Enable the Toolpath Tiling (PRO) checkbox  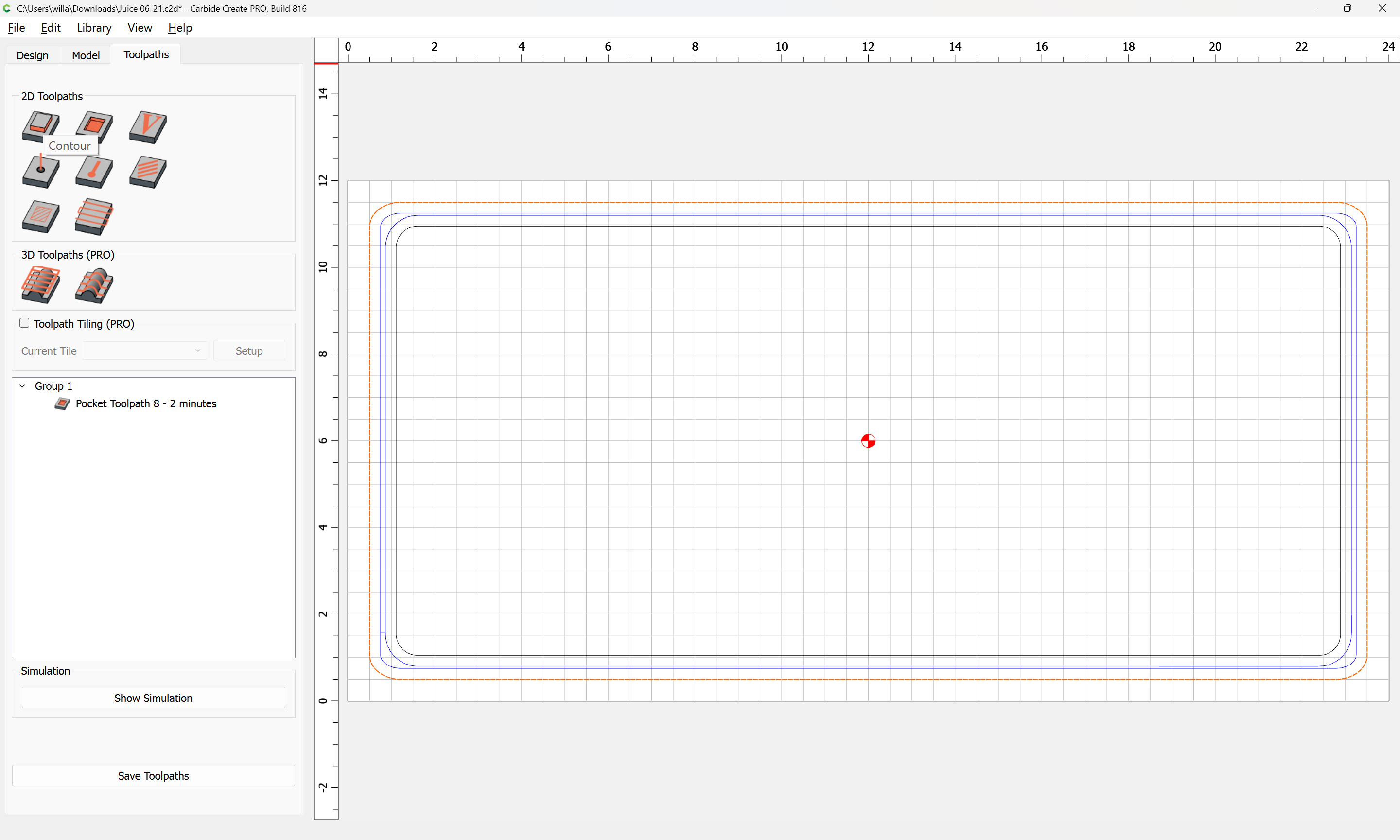[24, 323]
